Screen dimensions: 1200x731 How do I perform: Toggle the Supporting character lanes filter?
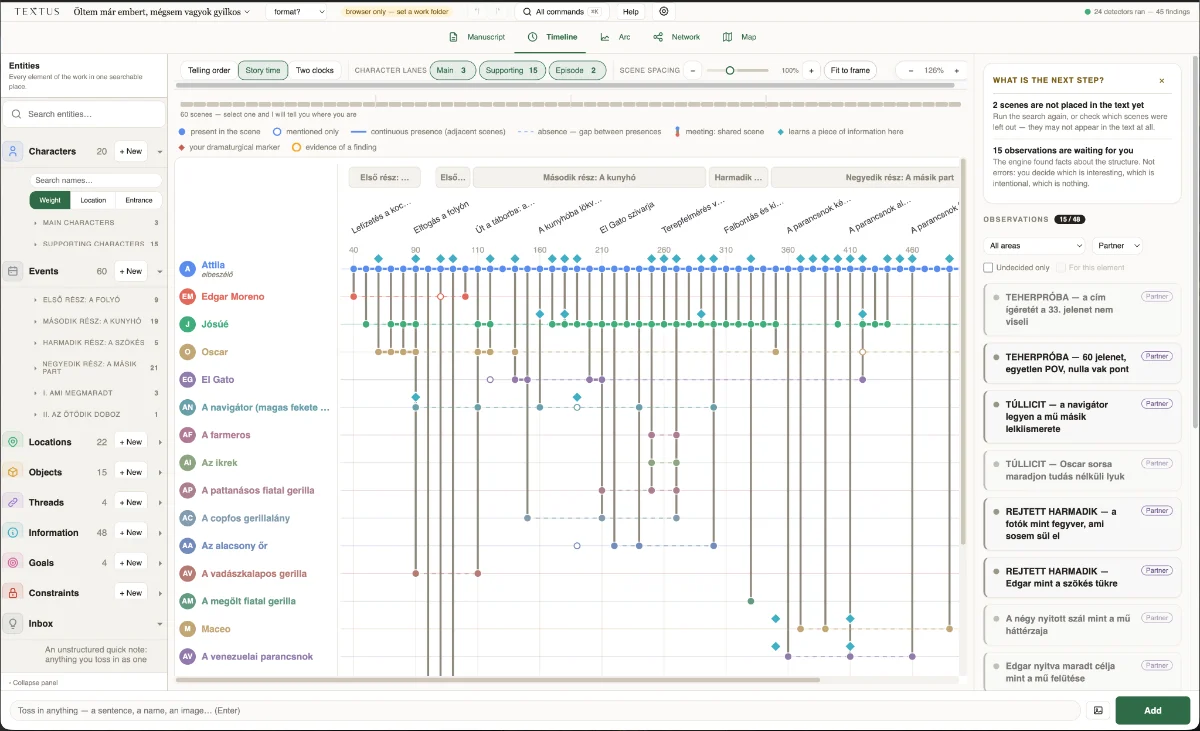(512, 71)
